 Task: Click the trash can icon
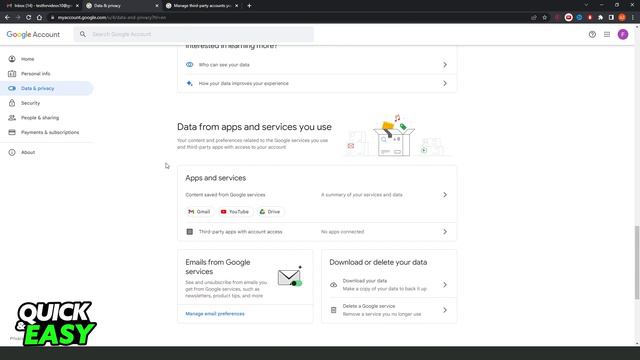pyautogui.click(x=333, y=310)
